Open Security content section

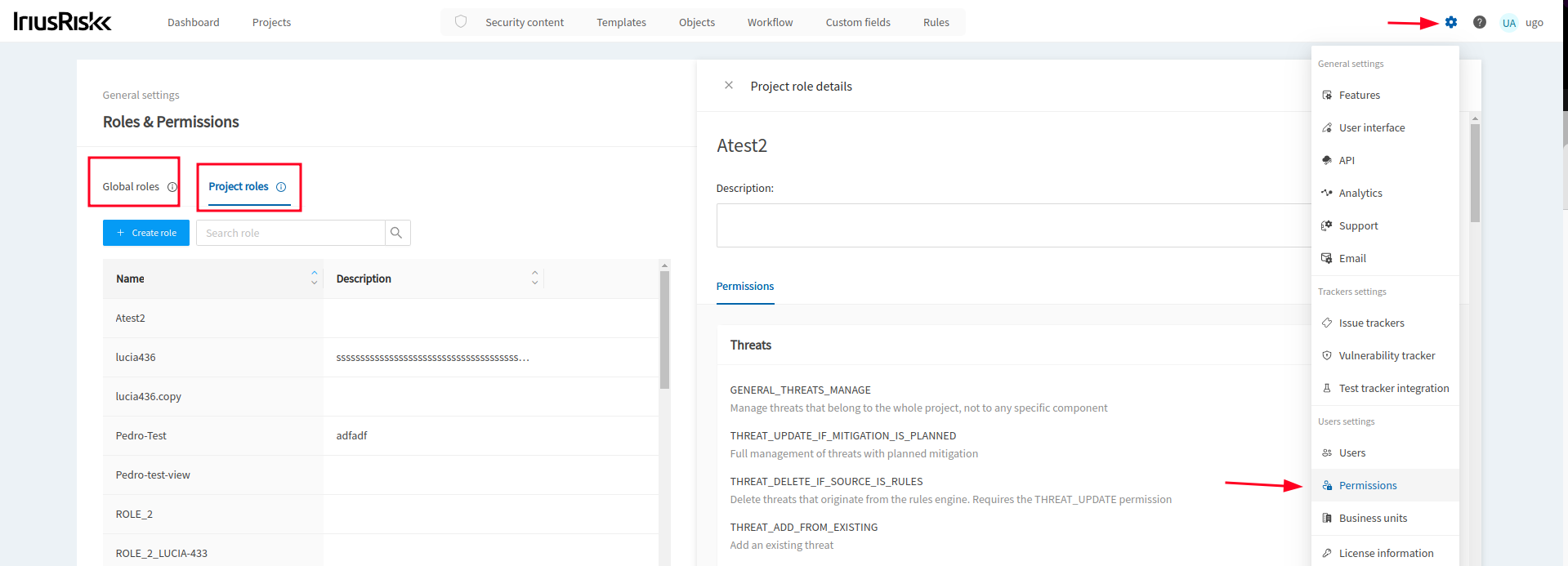coord(525,23)
